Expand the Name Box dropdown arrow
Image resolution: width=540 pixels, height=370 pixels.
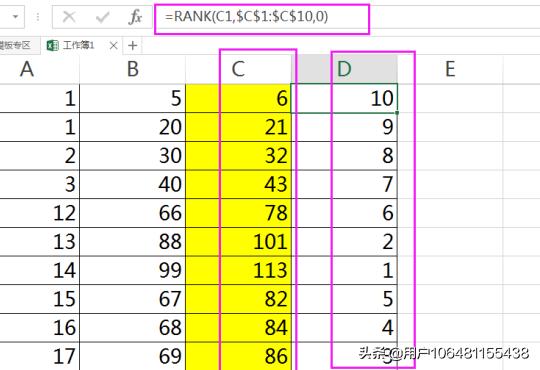(x=15, y=17)
